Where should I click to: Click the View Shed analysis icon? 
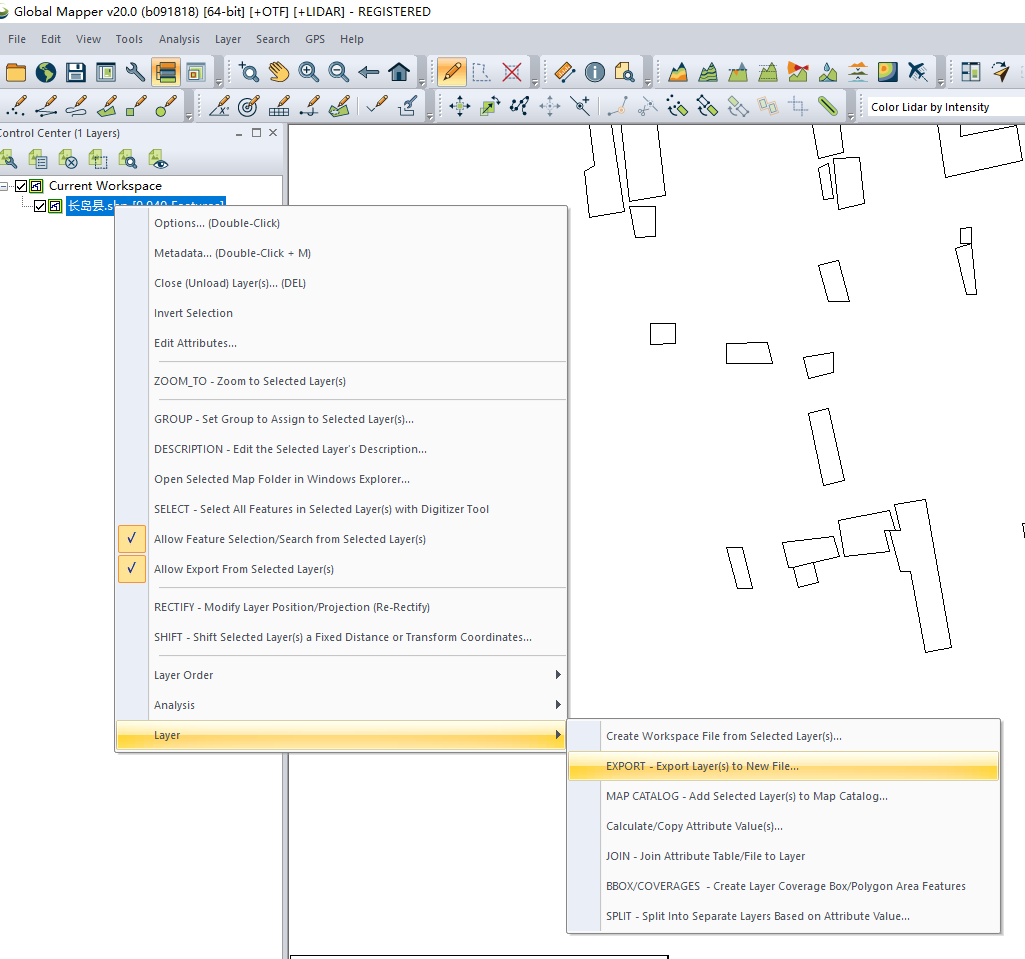click(798, 72)
